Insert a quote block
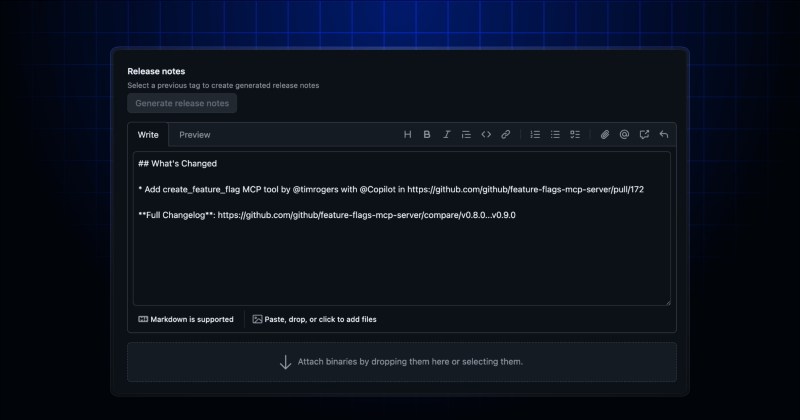 [x=466, y=135]
